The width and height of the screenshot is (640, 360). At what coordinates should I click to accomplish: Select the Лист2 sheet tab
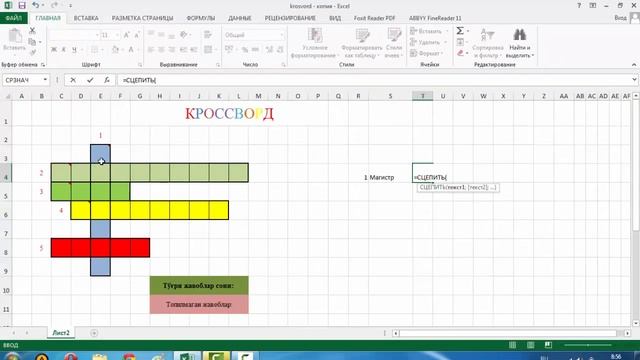click(x=61, y=333)
